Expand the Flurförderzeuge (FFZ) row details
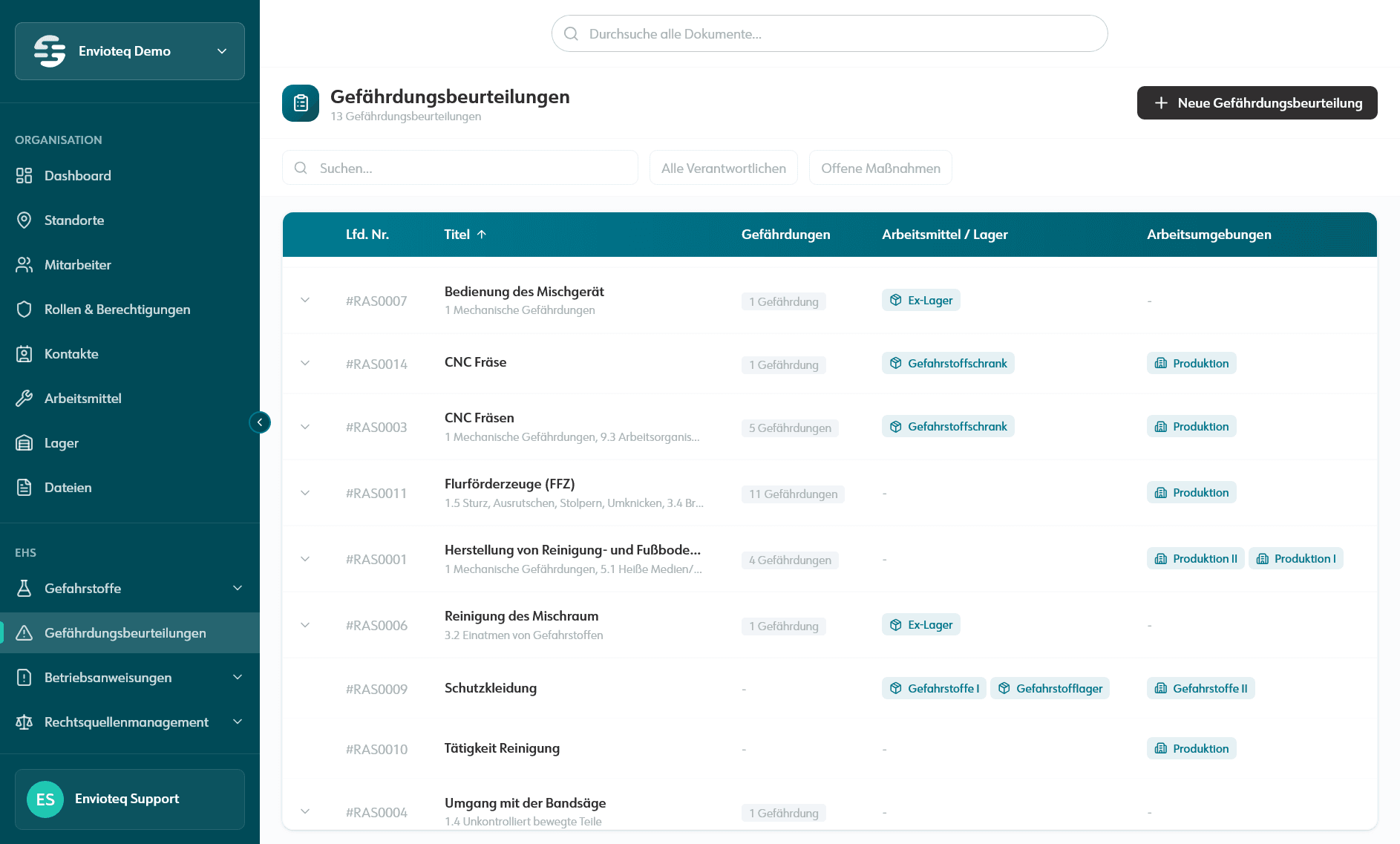Viewport: 1400px width, 844px height. tap(304, 492)
